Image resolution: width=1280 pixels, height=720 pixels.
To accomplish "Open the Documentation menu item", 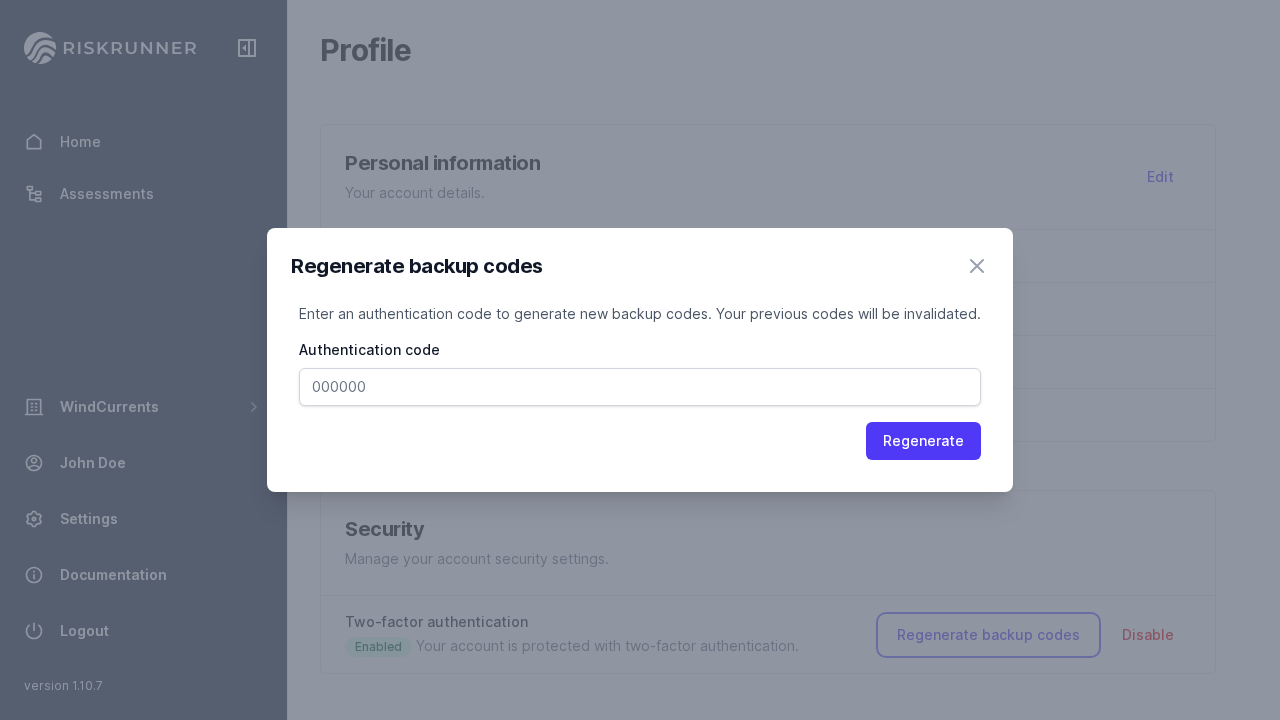I will [113, 575].
